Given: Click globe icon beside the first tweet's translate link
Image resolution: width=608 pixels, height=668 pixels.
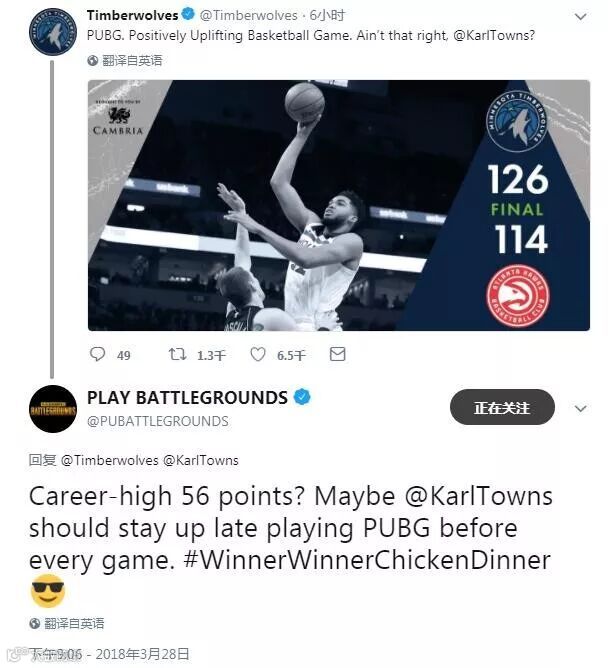Looking at the screenshot, I should point(92,61).
